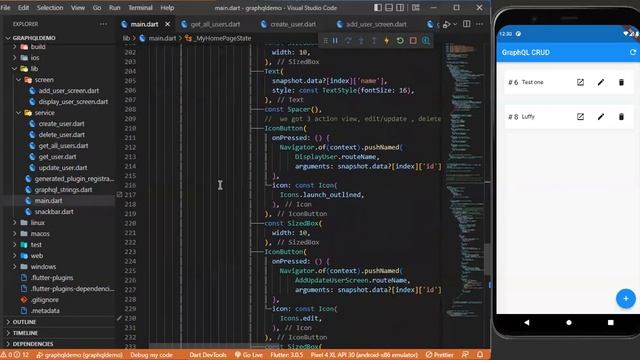Close the main.dart editor tab
The width and height of the screenshot is (640, 360).
click(x=167, y=24)
